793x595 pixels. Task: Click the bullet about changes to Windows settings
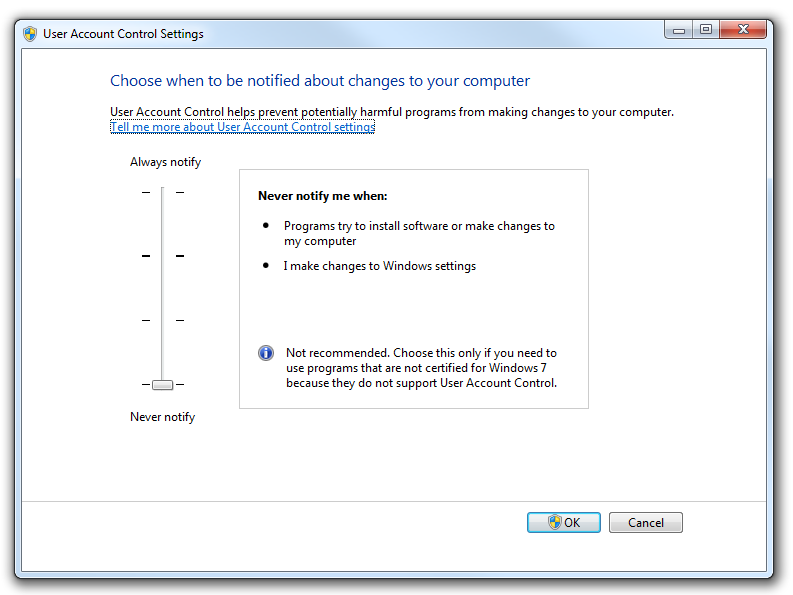click(379, 266)
